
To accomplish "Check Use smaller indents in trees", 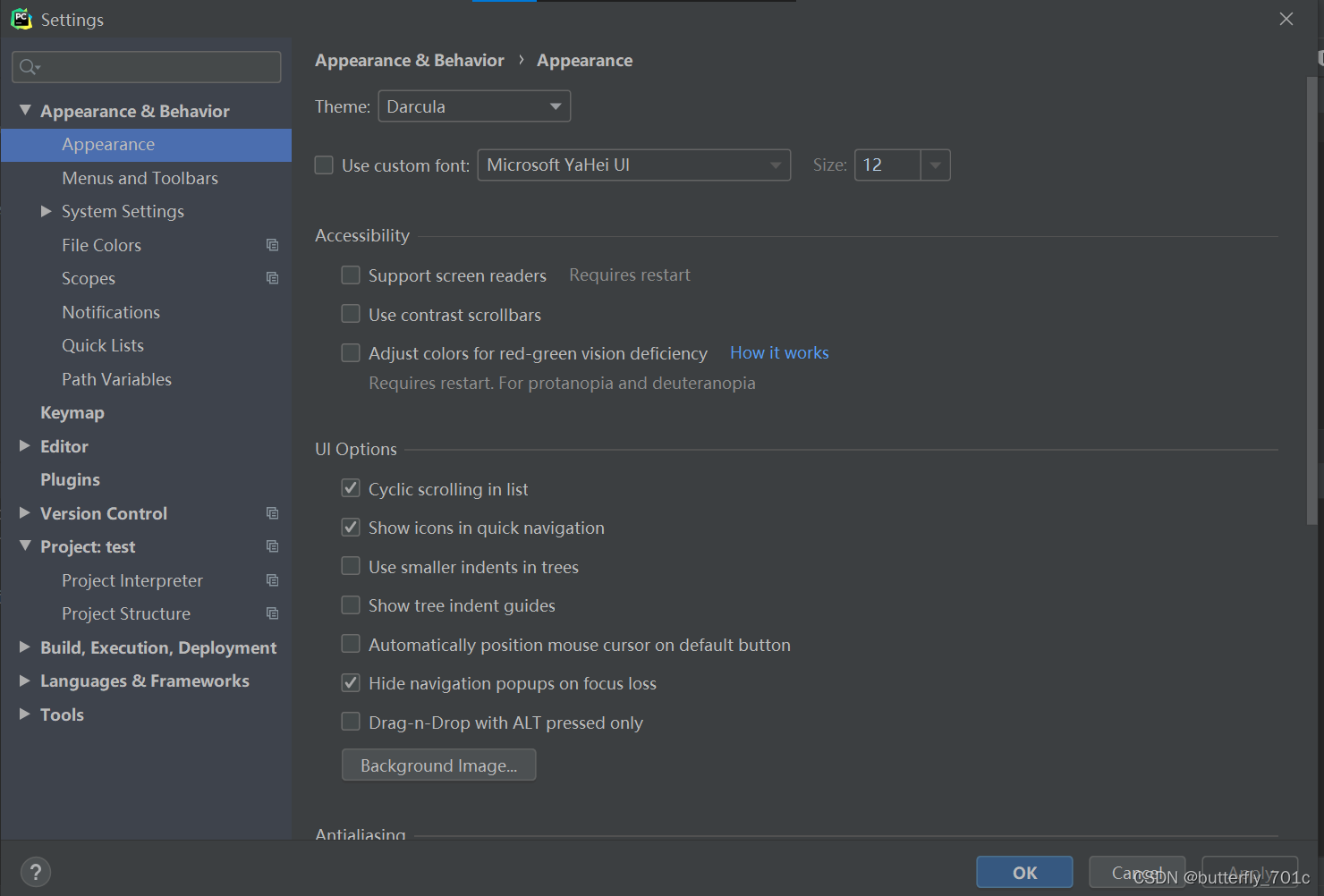I will (x=351, y=566).
